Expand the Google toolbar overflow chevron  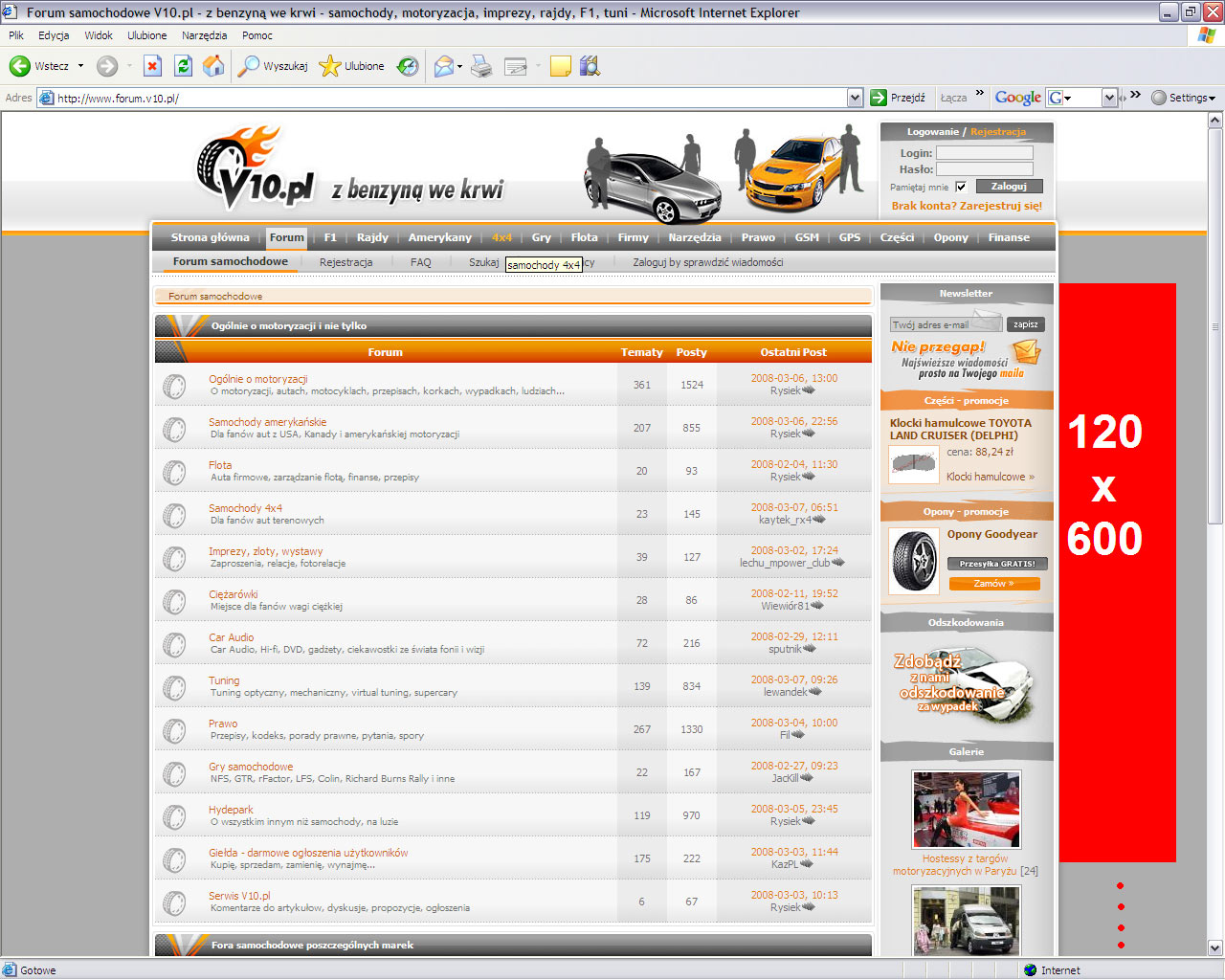(1135, 95)
